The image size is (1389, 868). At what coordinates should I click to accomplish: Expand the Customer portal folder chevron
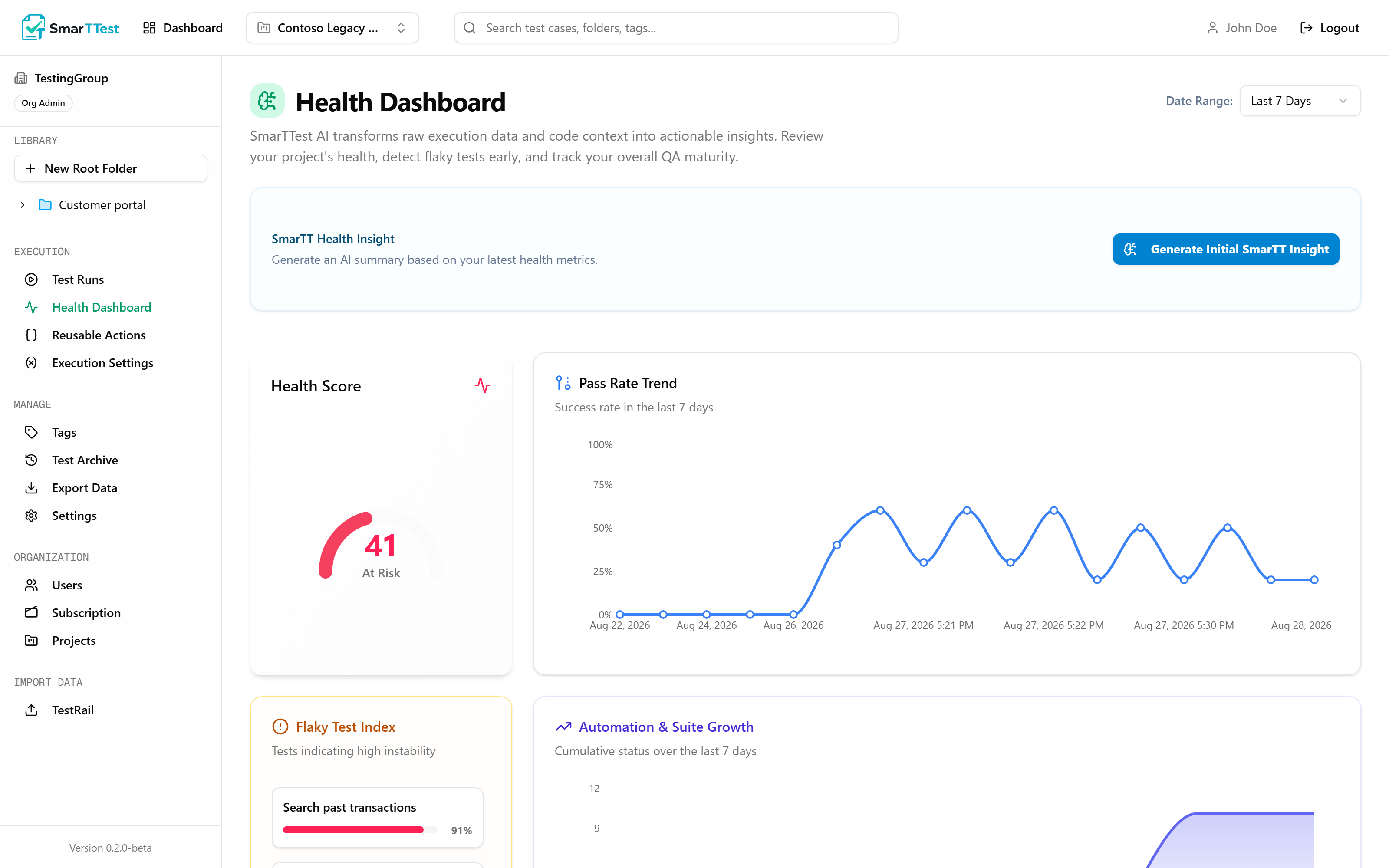[x=23, y=205]
